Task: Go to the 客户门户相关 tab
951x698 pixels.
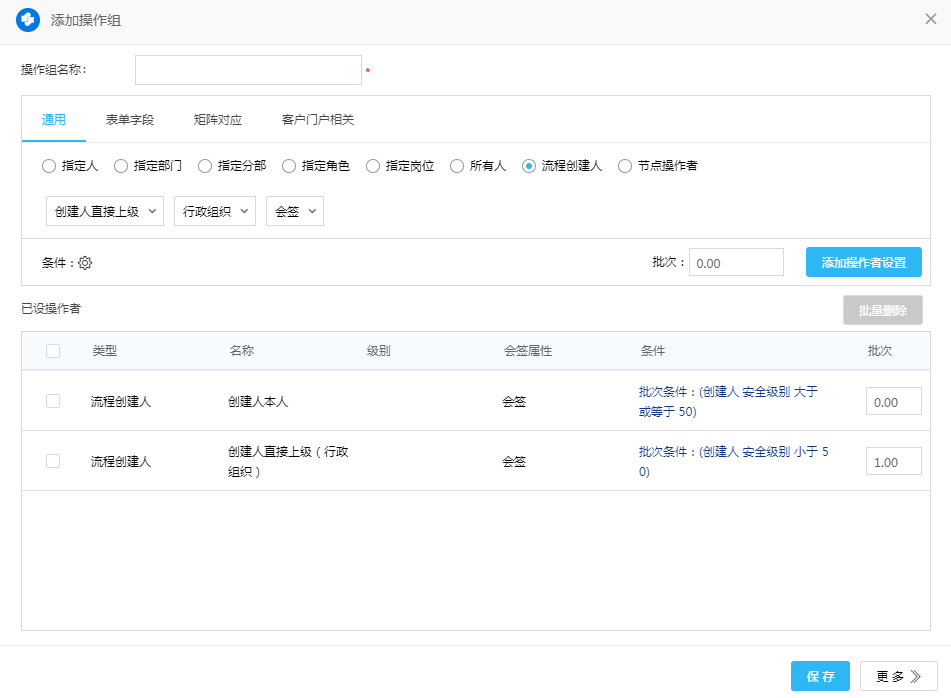Action: point(318,120)
